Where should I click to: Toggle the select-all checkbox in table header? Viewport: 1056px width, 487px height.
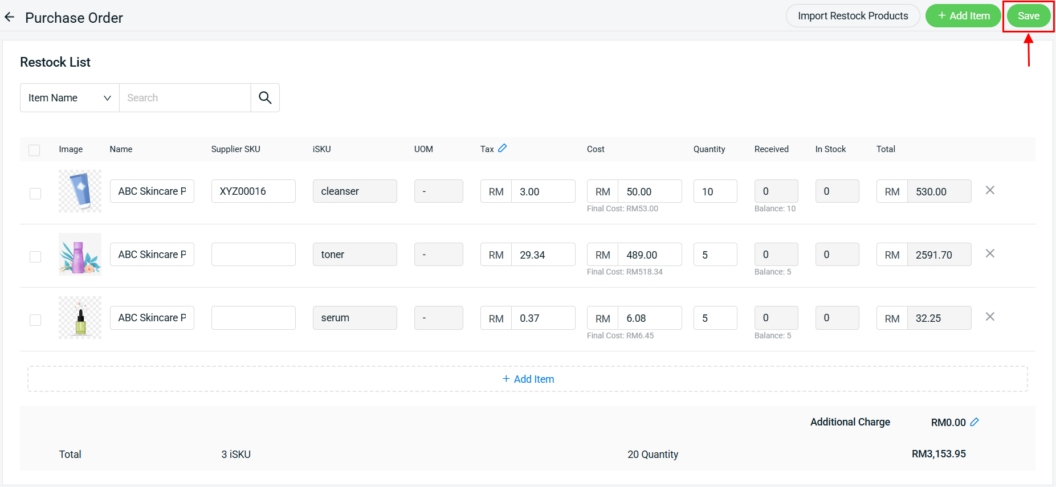35,150
